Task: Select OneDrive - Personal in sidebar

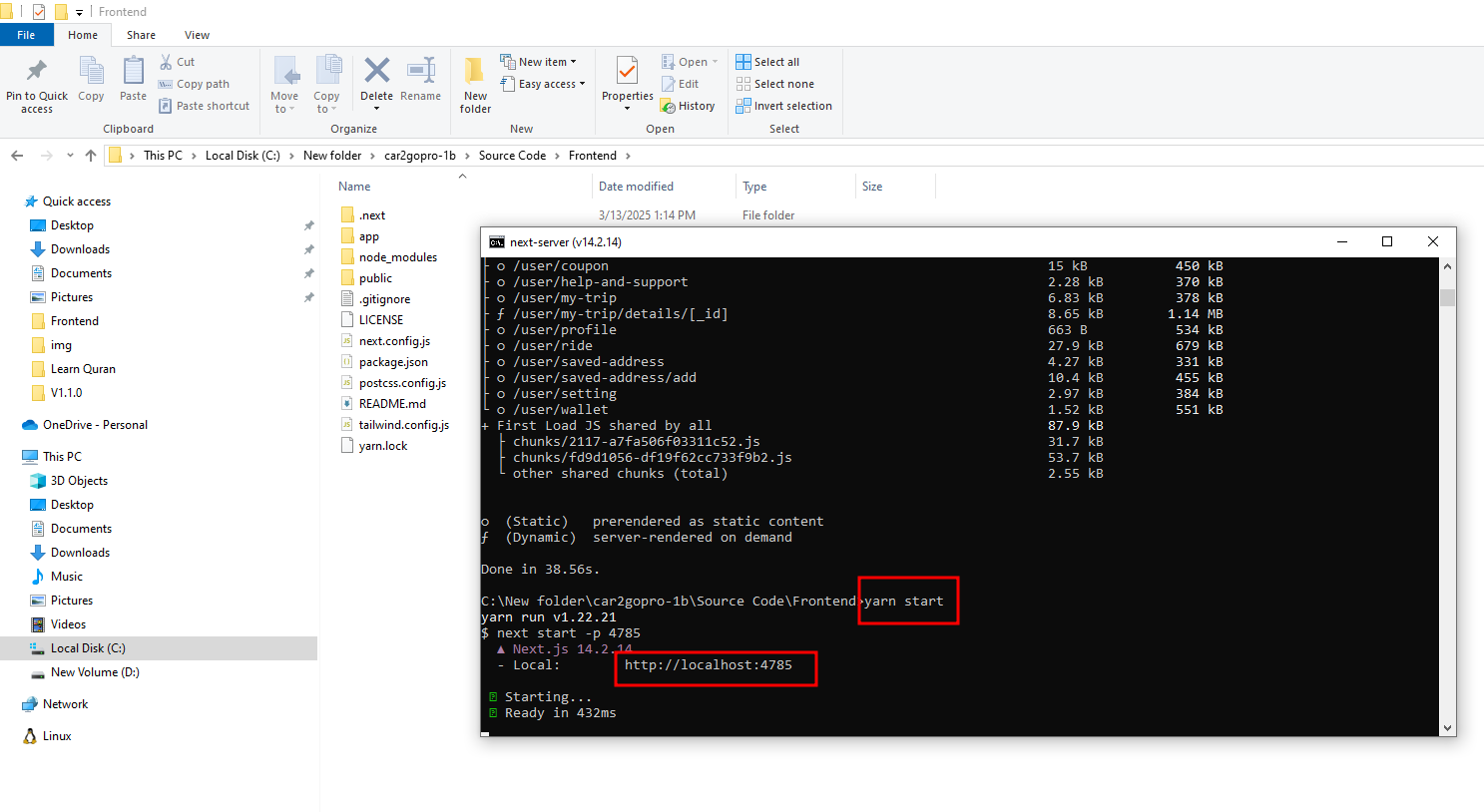Action: [95, 425]
